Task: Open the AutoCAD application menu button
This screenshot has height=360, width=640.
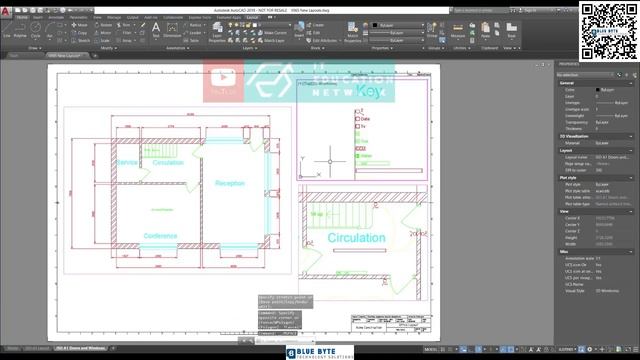Action: tap(5, 11)
